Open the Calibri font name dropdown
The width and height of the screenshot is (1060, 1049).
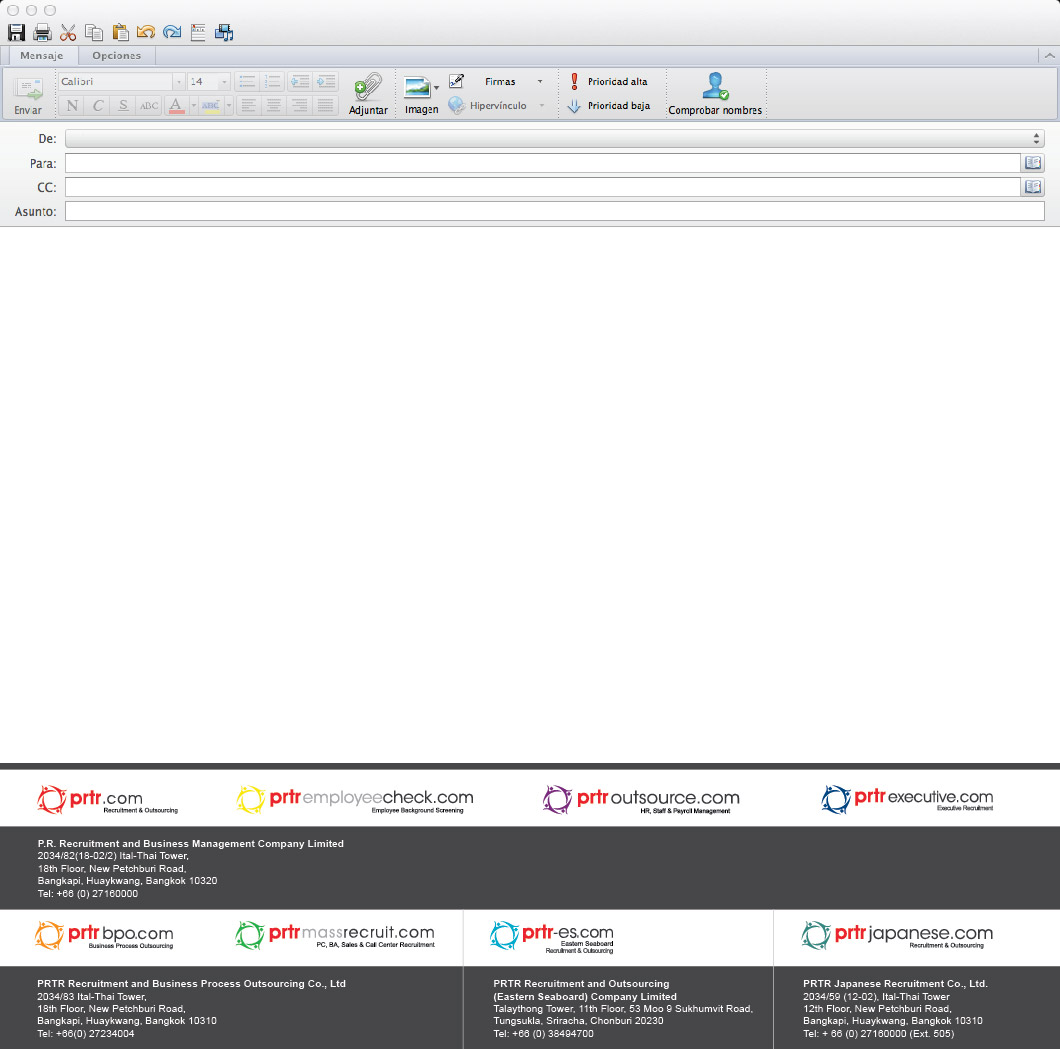click(x=179, y=82)
